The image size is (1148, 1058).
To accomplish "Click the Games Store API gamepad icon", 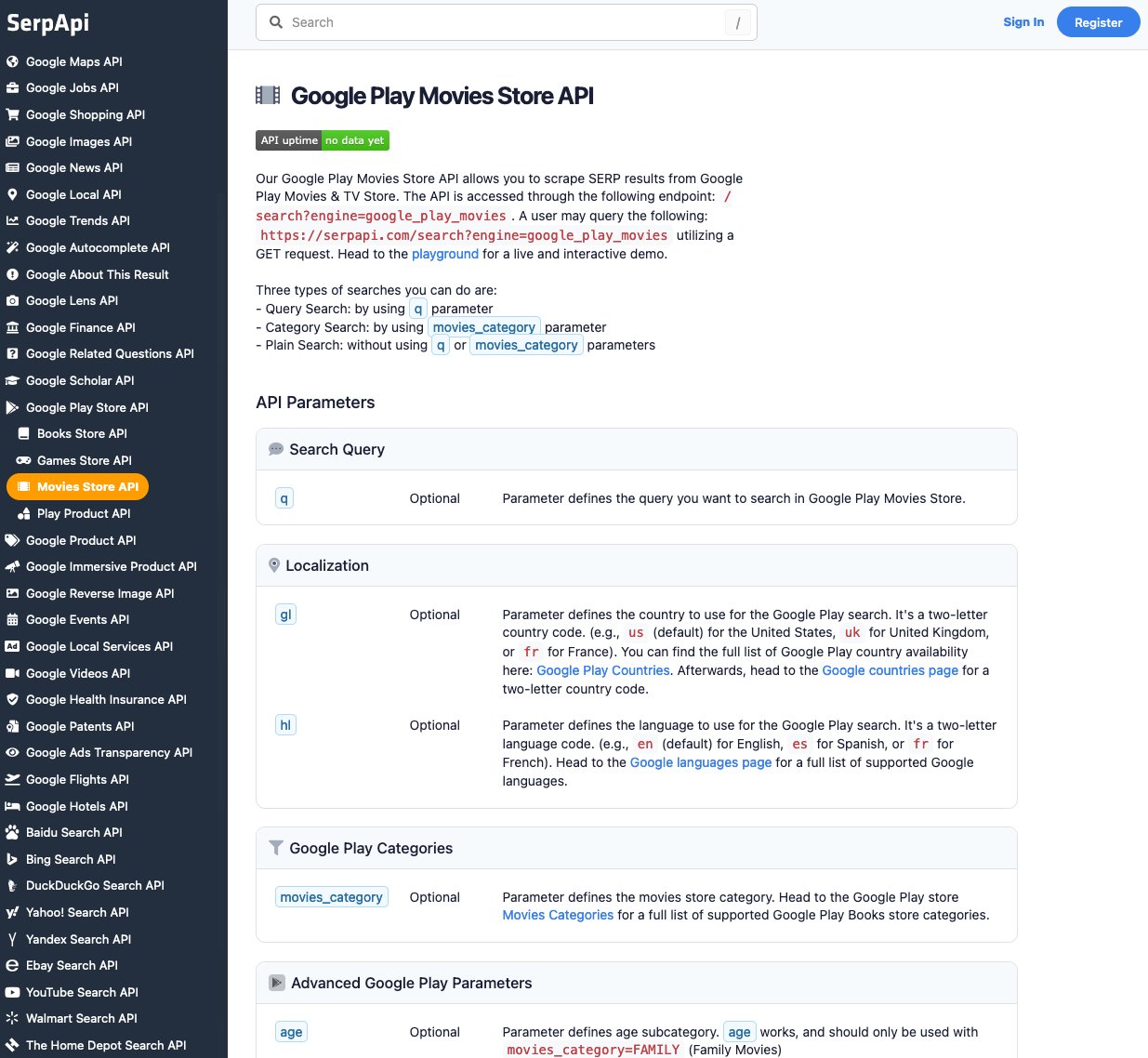I will coord(23,461).
